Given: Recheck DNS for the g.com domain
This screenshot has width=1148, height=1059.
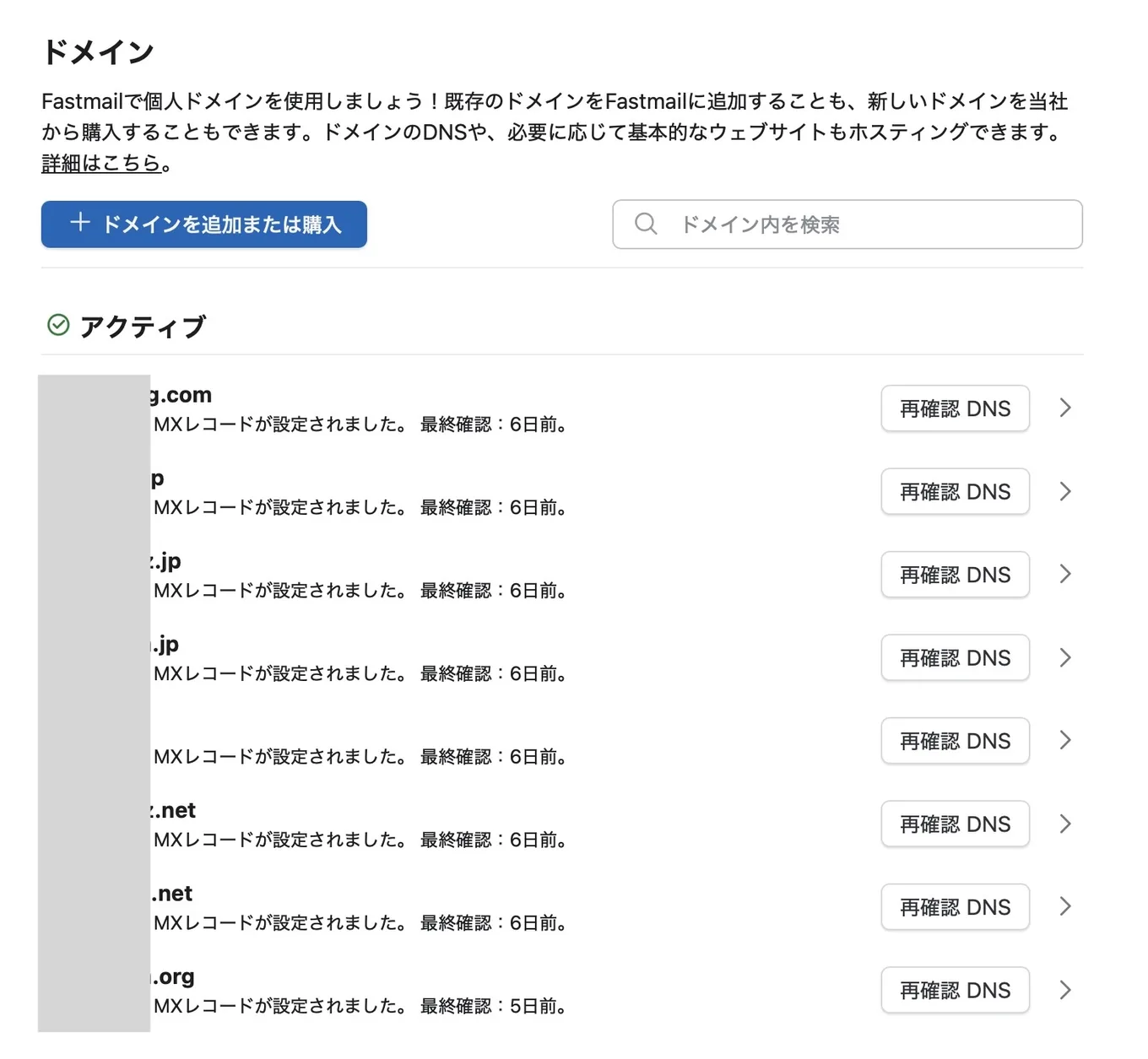Looking at the screenshot, I should click(955, 408).
